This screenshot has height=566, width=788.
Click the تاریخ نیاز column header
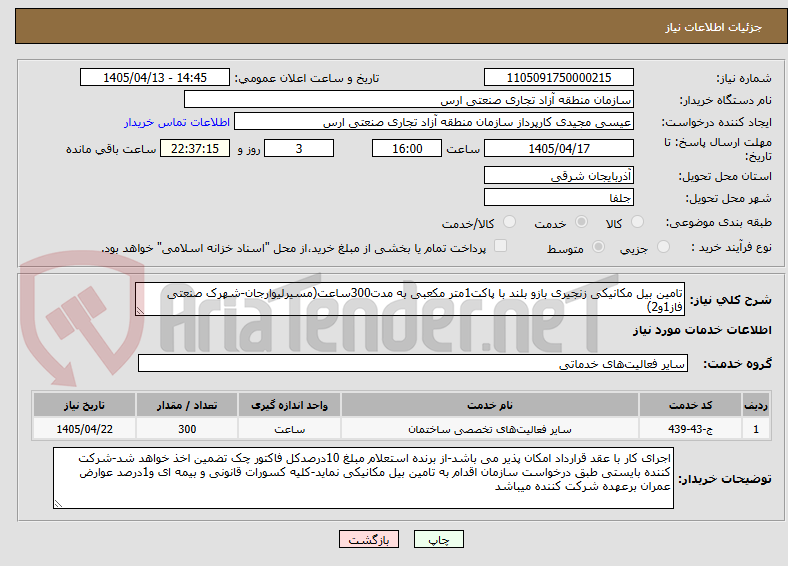click(84, 405)
